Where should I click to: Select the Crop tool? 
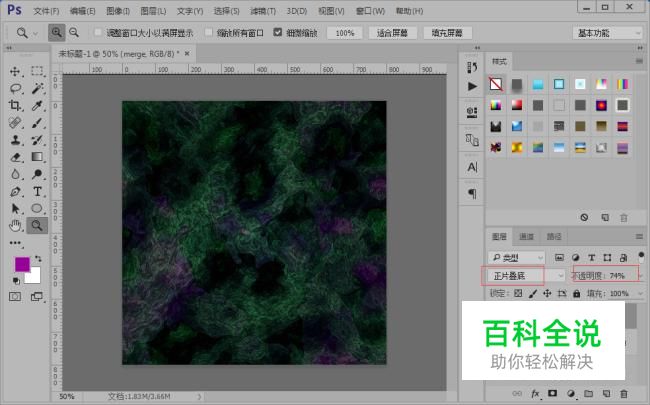tap(15, 105)
